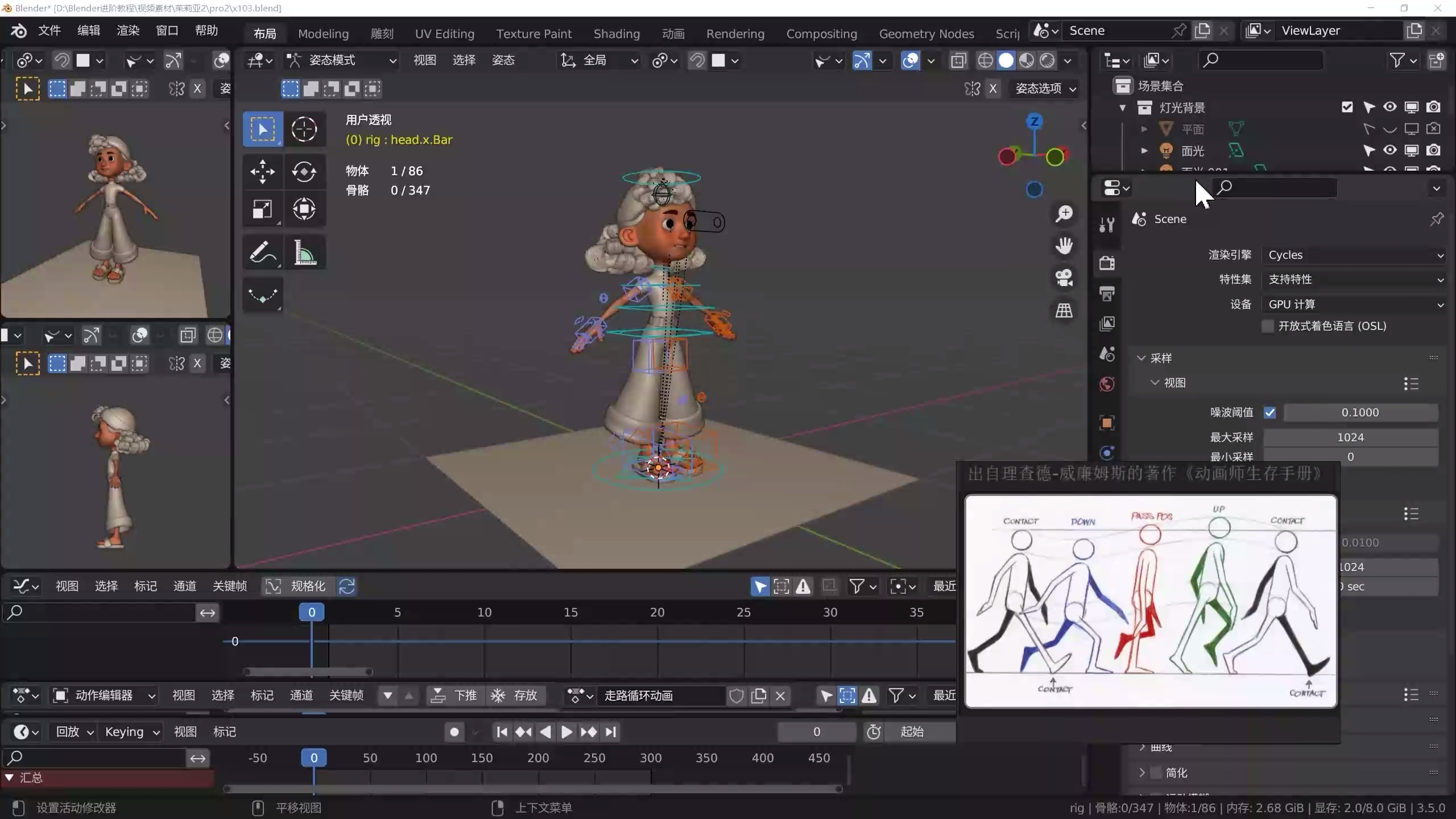Viewport: 1456px width, 819px height.
Task: Select the Rotate tool
Action: click(x=305, y=172)
